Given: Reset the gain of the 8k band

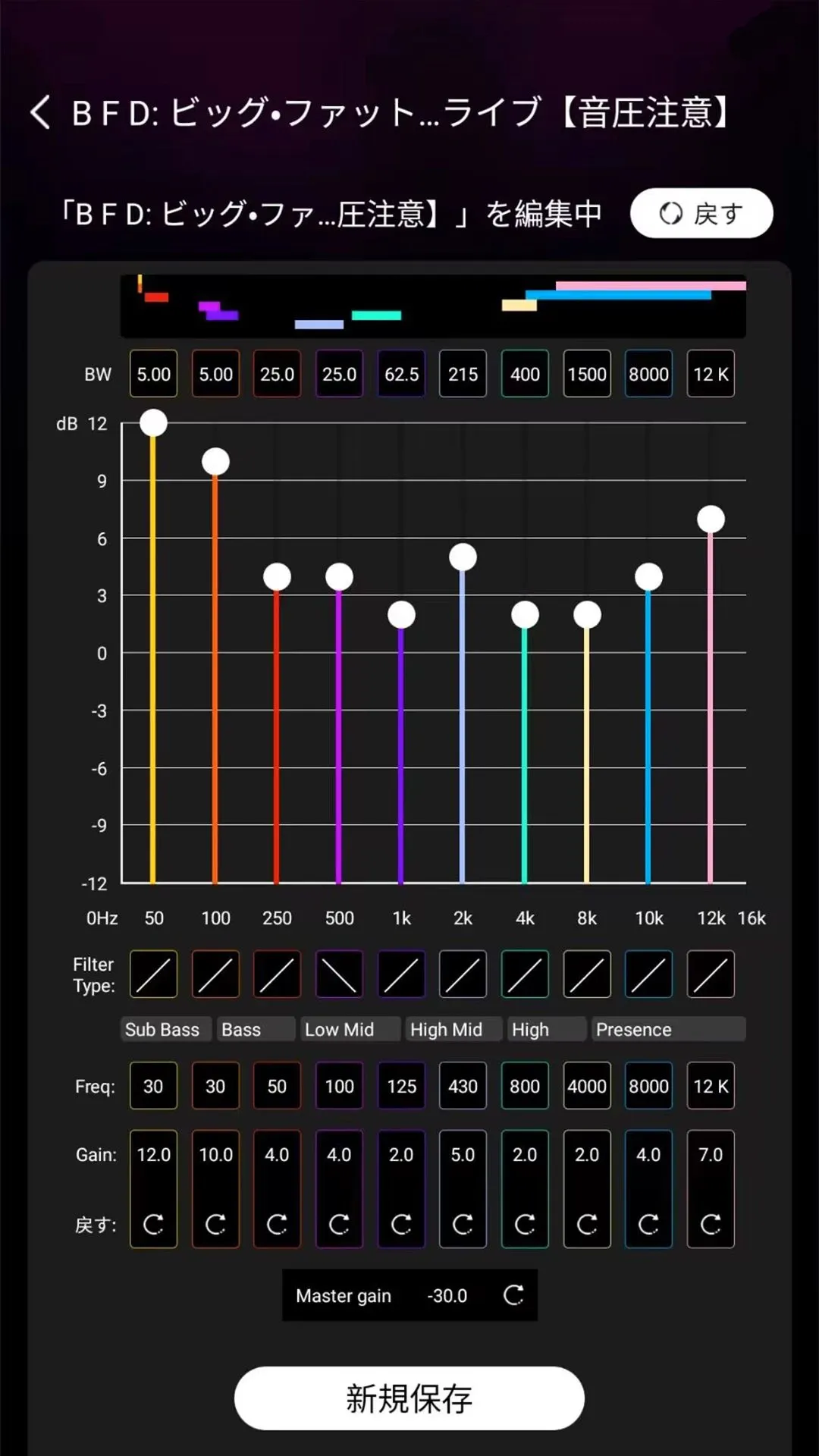Looking at the screenshot, I should point(587,1224).
